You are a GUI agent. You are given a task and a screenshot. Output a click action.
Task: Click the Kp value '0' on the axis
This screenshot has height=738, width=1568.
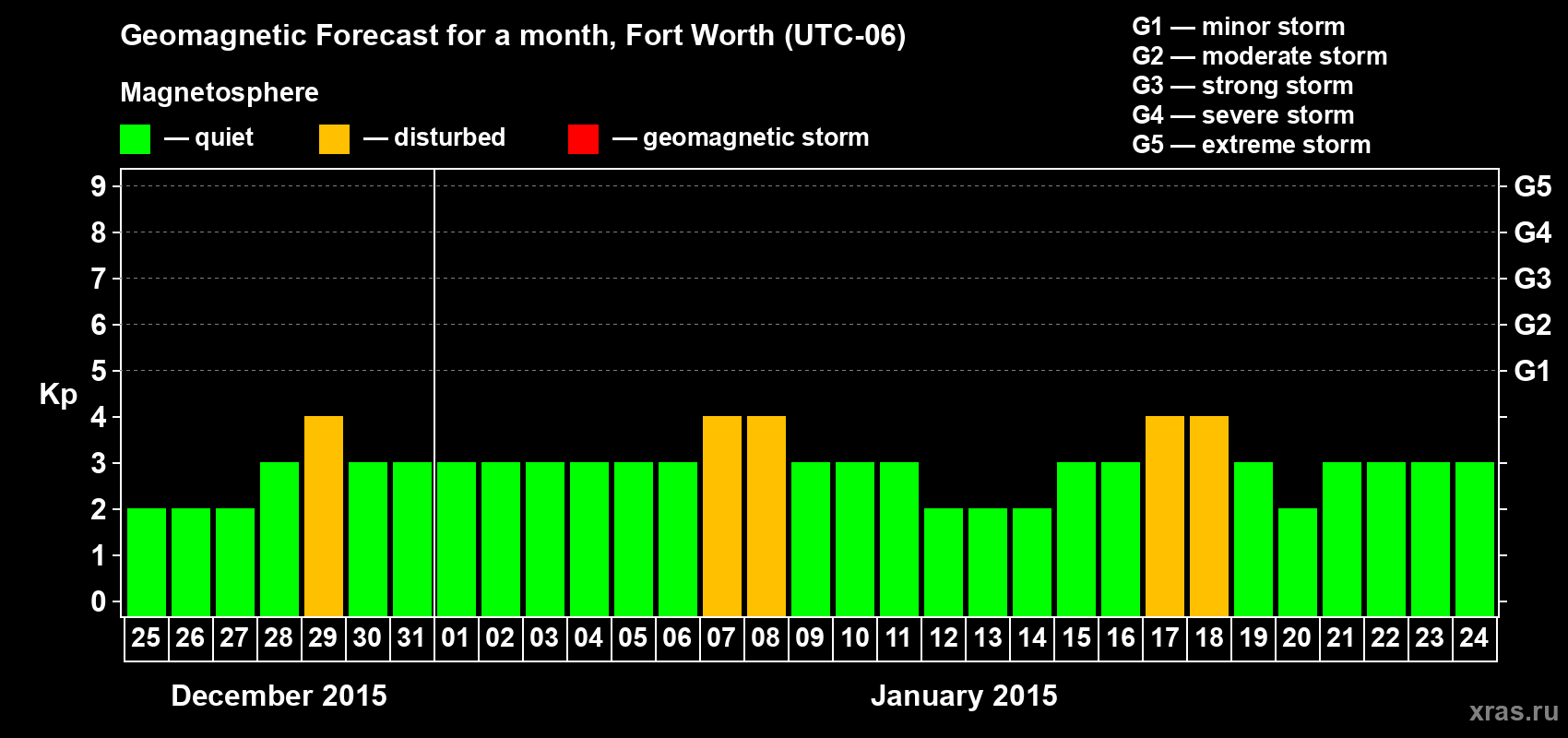coord(99,601)
